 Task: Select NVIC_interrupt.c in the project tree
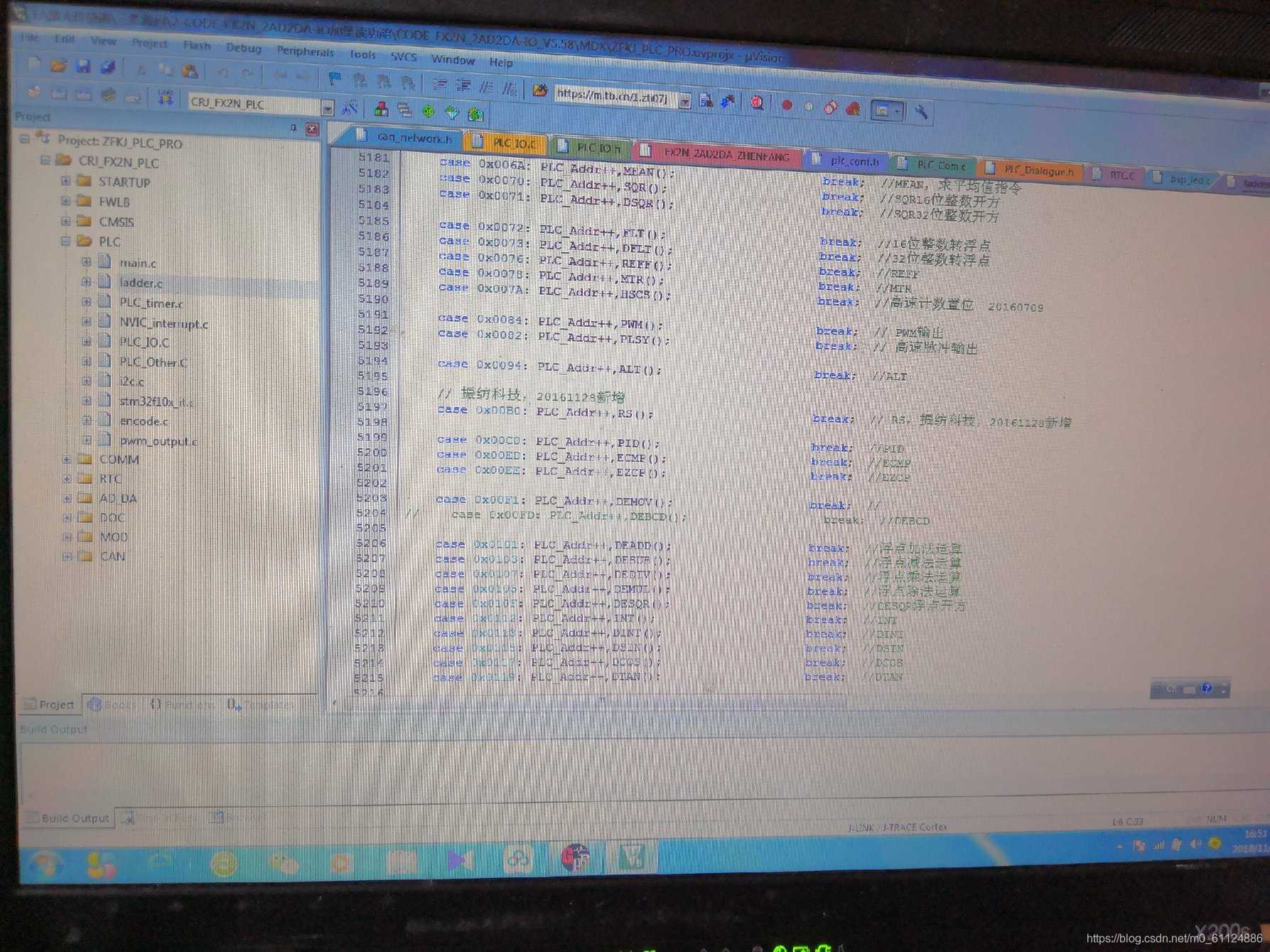coord(163,323)
